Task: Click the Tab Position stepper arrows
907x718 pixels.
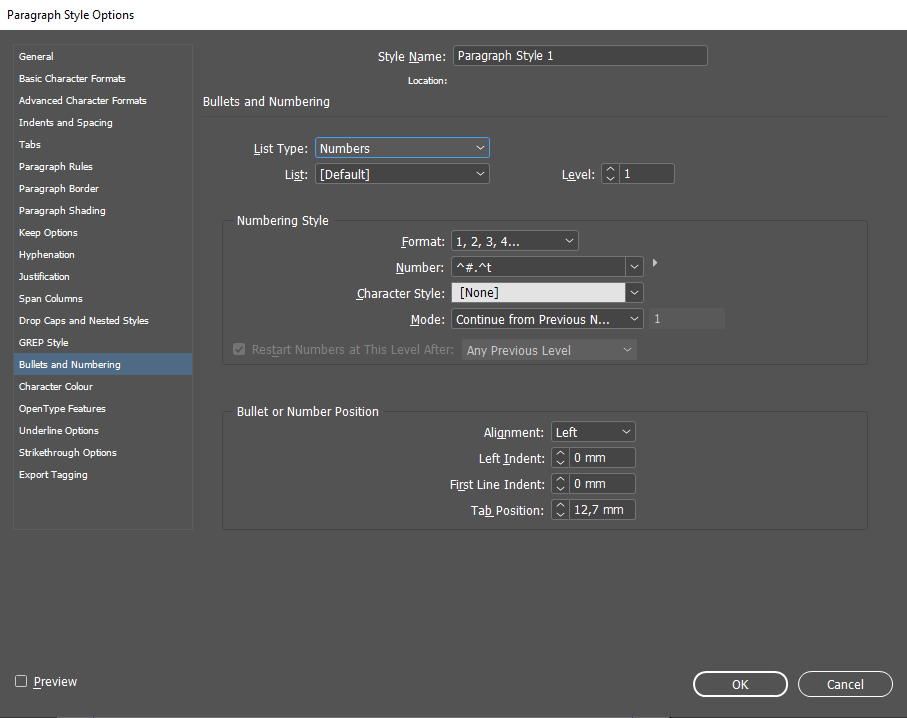Action: 560,510
